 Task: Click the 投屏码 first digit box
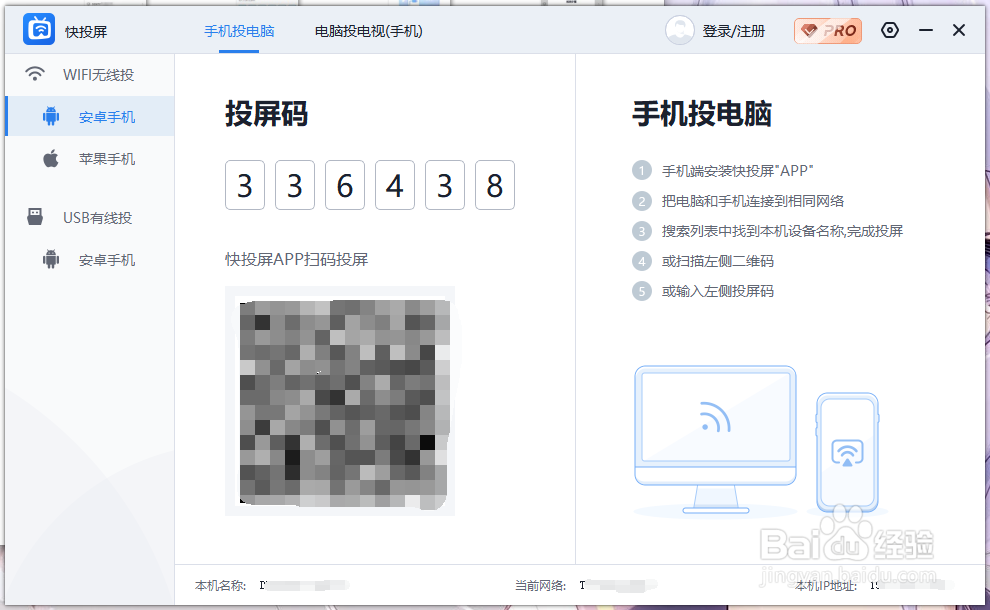pyautogui.click(x=245, y=185)
